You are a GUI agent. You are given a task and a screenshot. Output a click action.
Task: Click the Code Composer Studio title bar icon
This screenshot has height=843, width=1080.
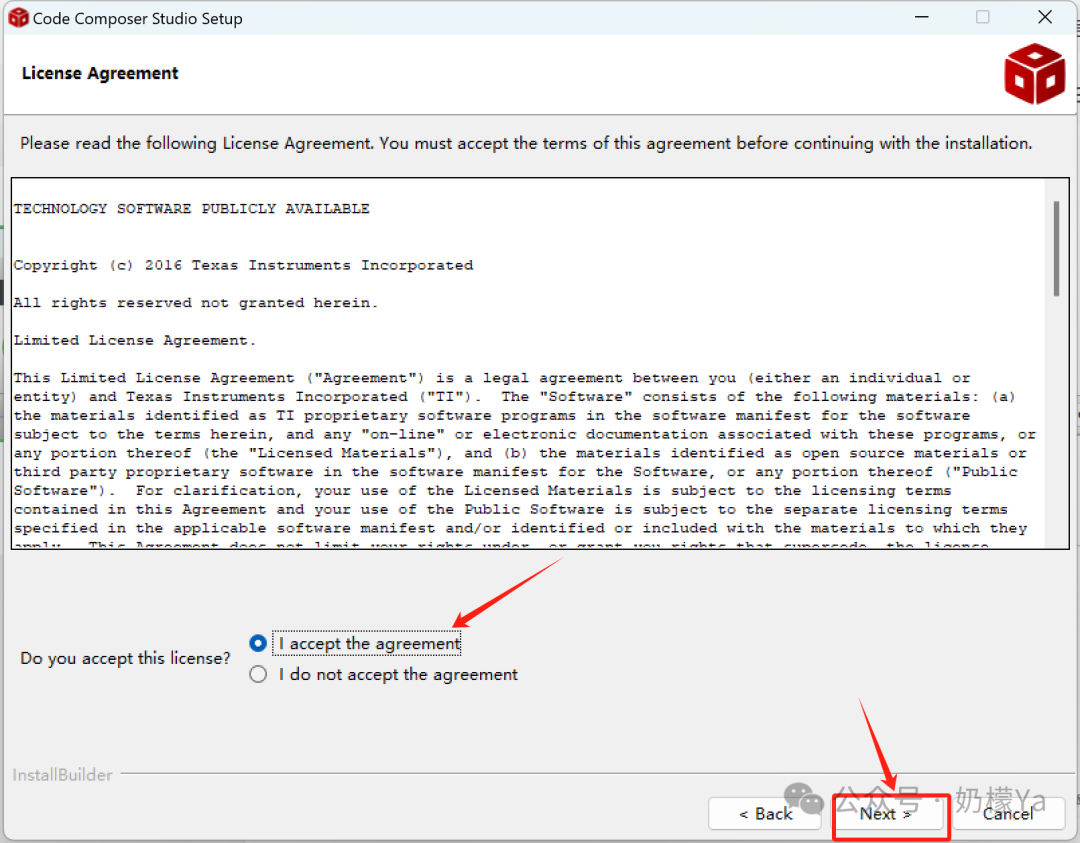(x=18, y=18)
